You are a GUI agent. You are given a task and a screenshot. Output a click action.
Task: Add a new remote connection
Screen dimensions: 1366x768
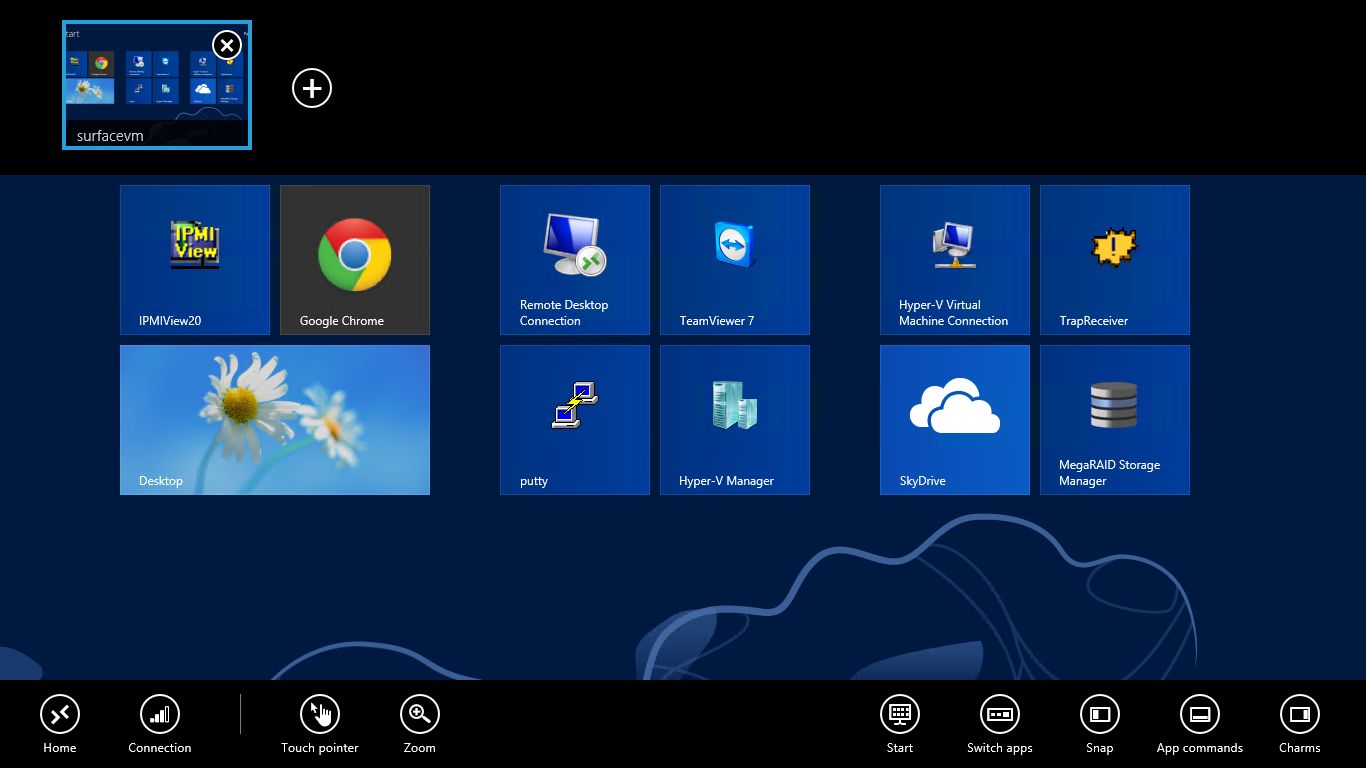coord(312,88)
